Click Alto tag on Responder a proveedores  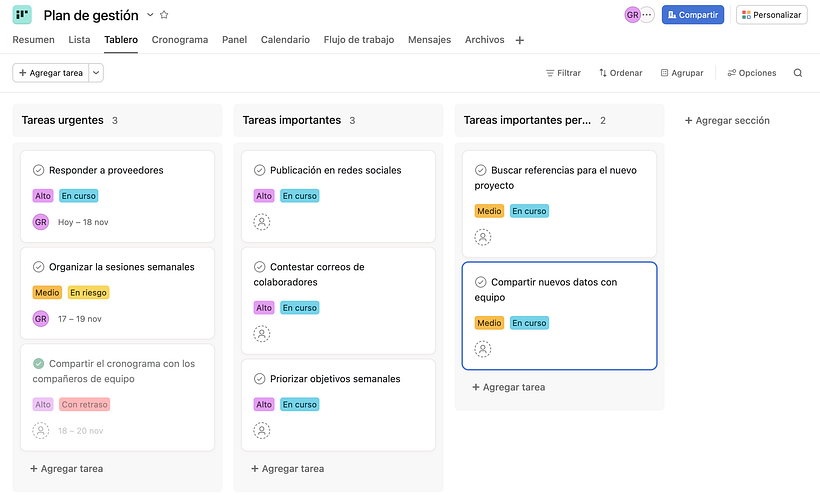pos(43,196)
